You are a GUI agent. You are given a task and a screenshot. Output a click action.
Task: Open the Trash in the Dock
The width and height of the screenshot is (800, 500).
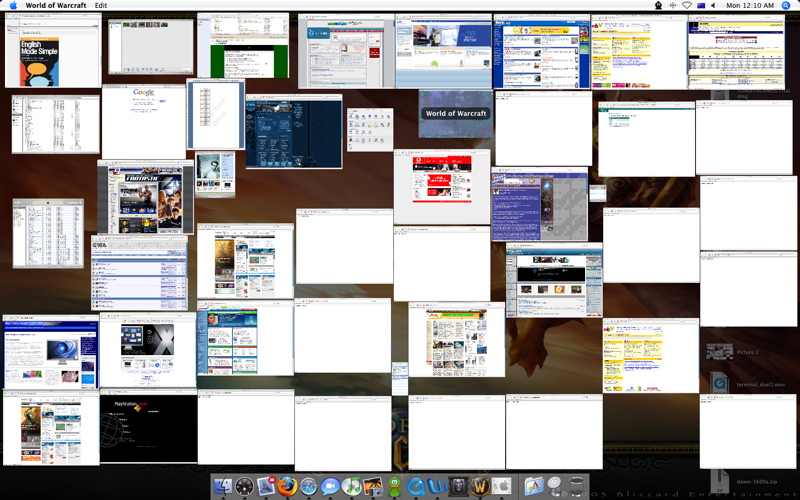click(576, 487)
